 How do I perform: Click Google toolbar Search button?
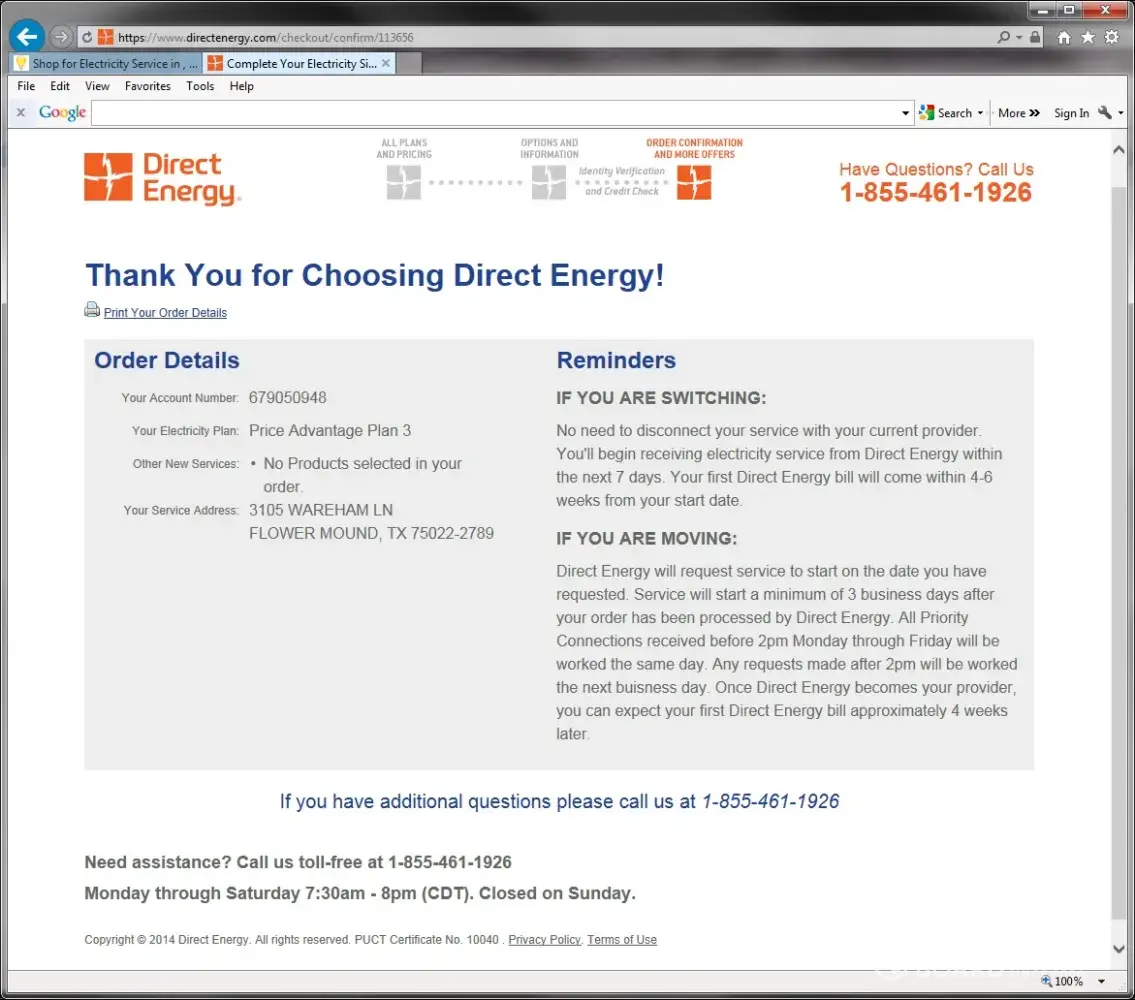coord(945,113)
